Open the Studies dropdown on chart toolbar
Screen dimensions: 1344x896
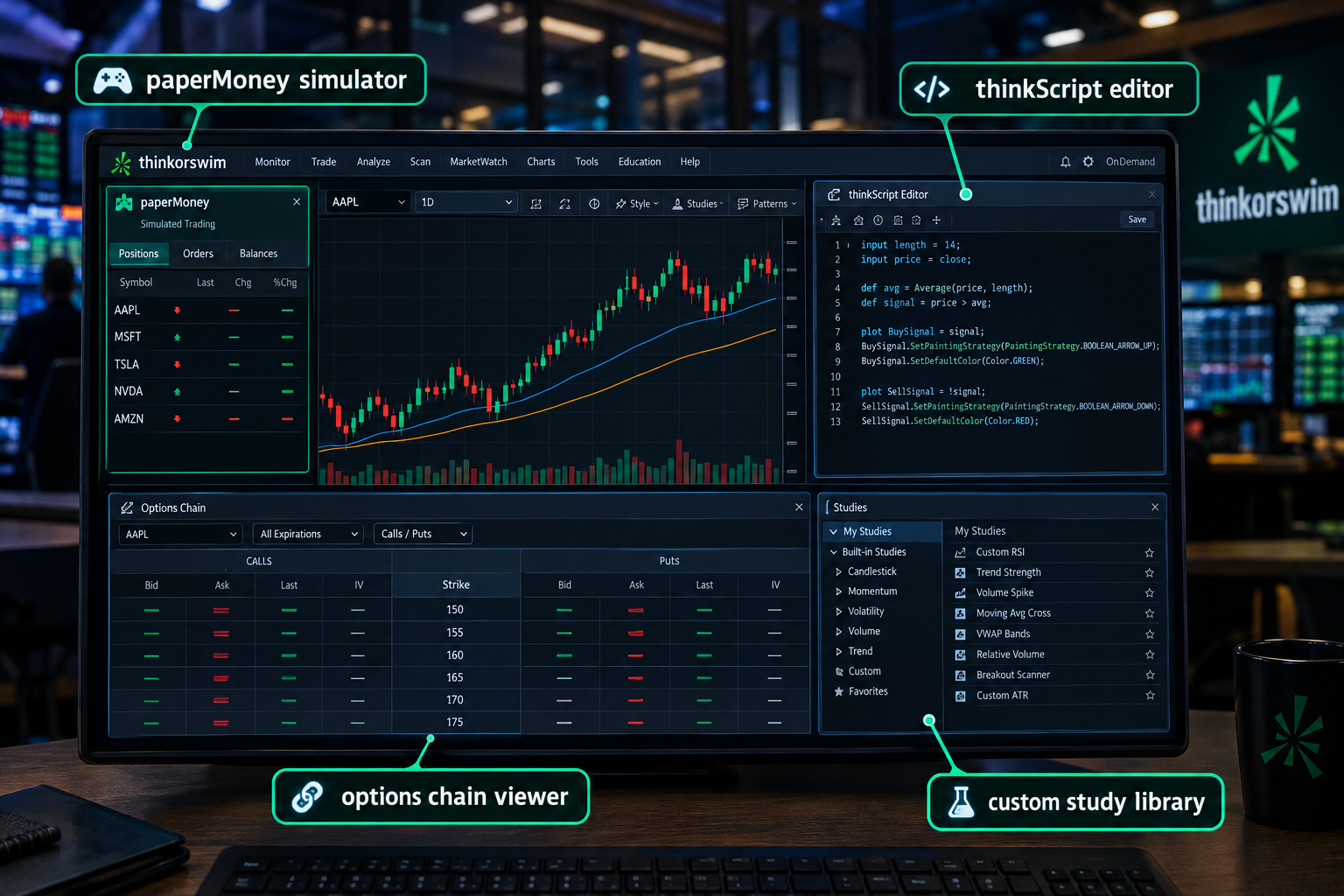tap(698, 204)
